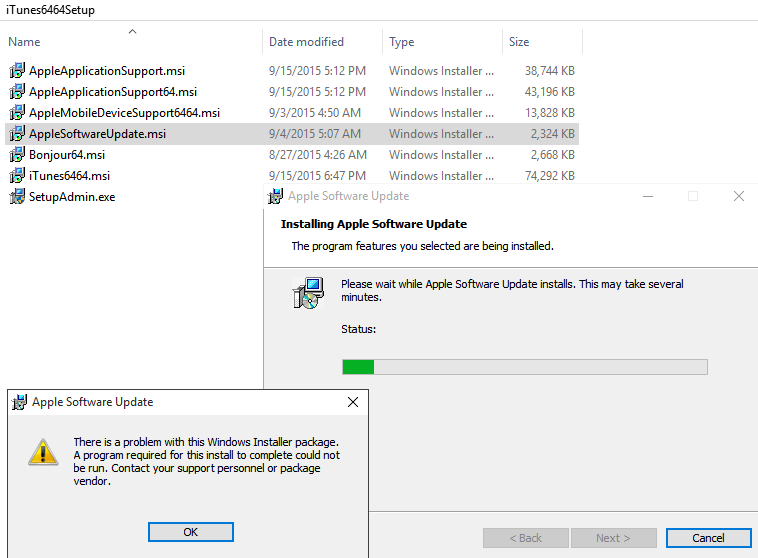Select the AppleApplicationSupport.msi file name

click(107, 71)
